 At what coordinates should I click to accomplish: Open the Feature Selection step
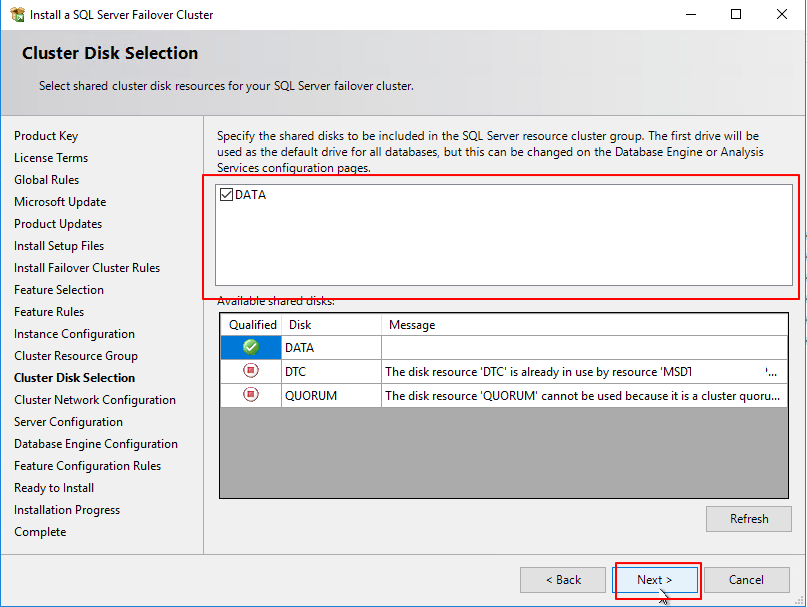tap(58, 289)
